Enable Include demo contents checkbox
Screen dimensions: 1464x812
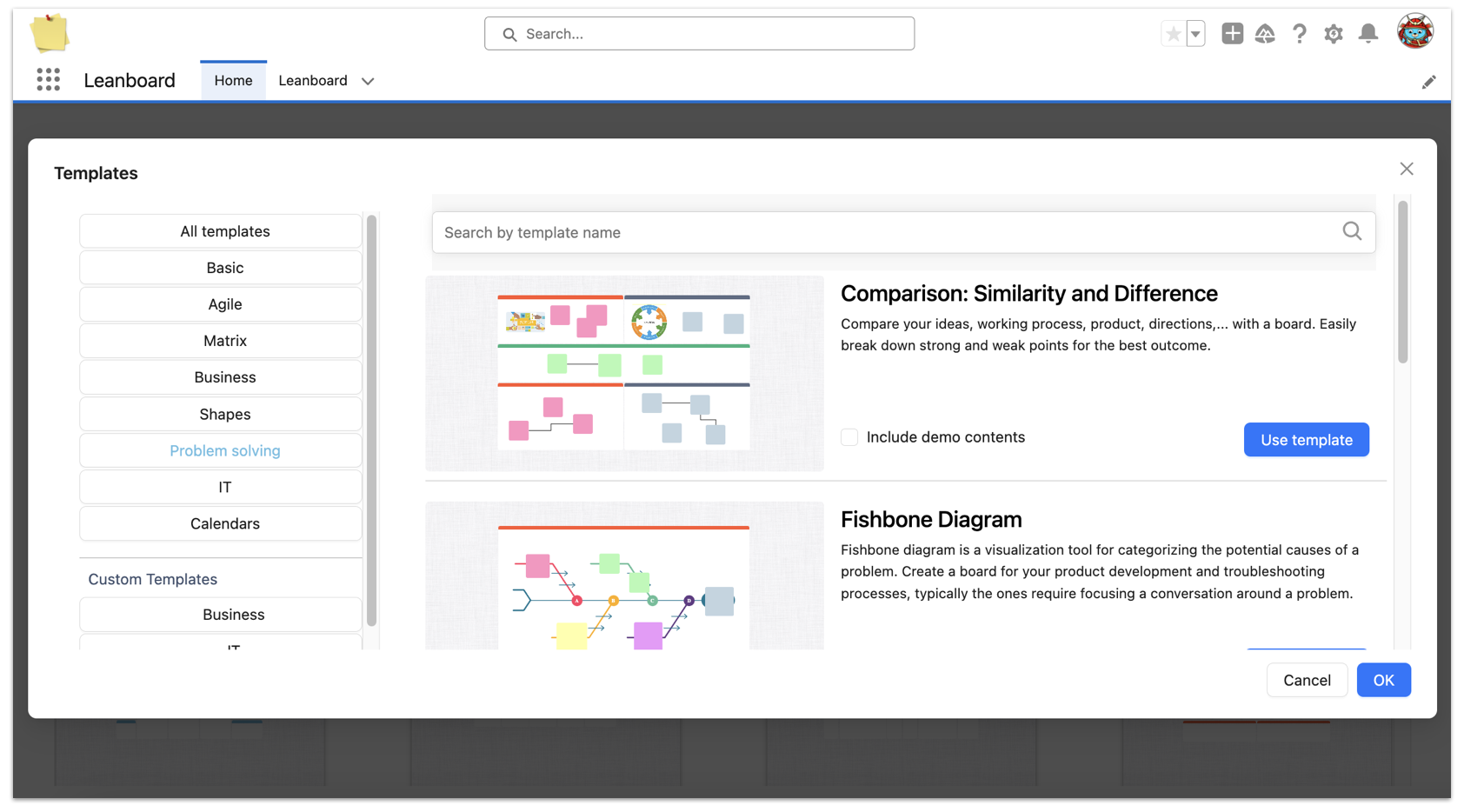point(849,437)
